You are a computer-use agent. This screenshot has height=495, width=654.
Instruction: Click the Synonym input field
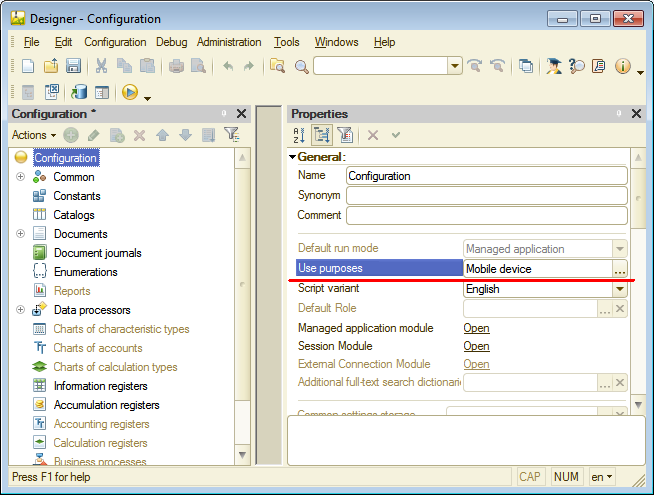click(x=487, y=196)
